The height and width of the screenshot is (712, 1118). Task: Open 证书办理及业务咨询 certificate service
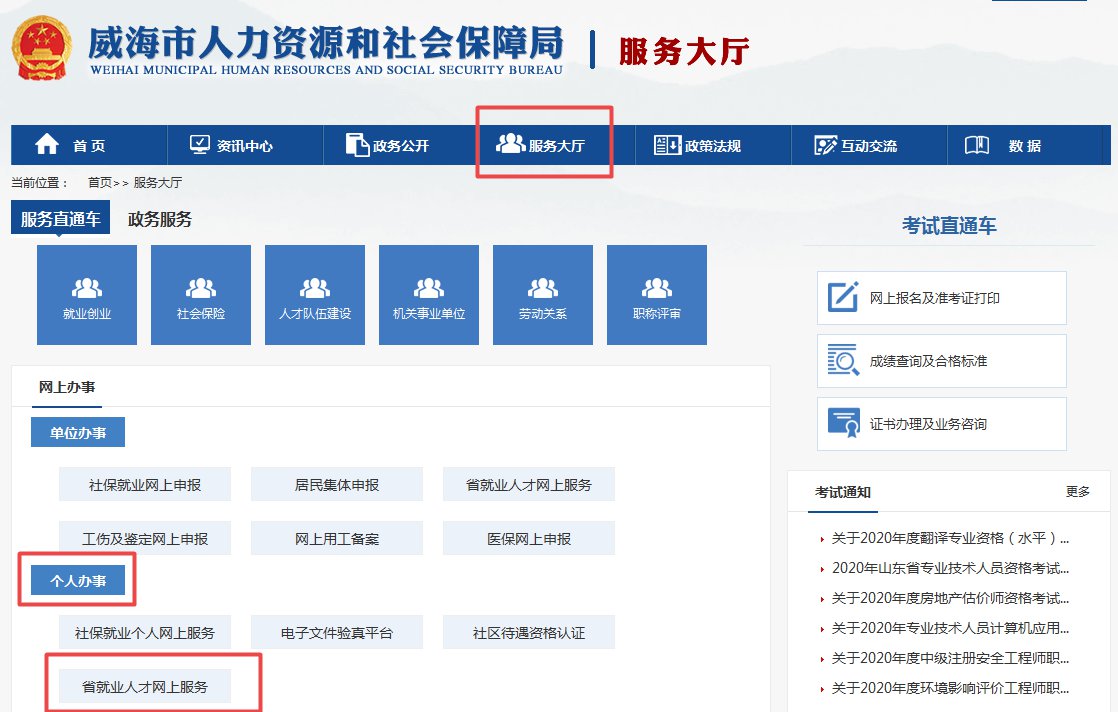[941, 424]
